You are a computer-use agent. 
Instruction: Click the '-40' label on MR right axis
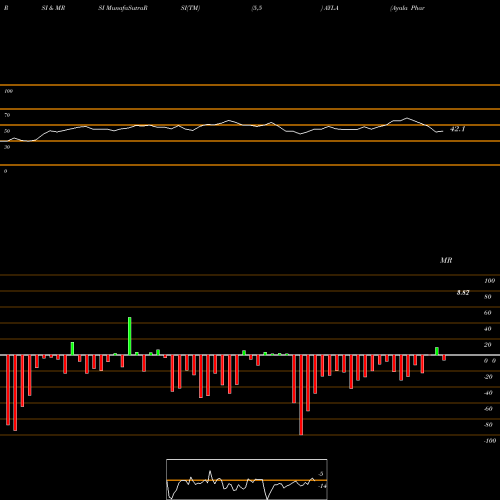point(488,393)
